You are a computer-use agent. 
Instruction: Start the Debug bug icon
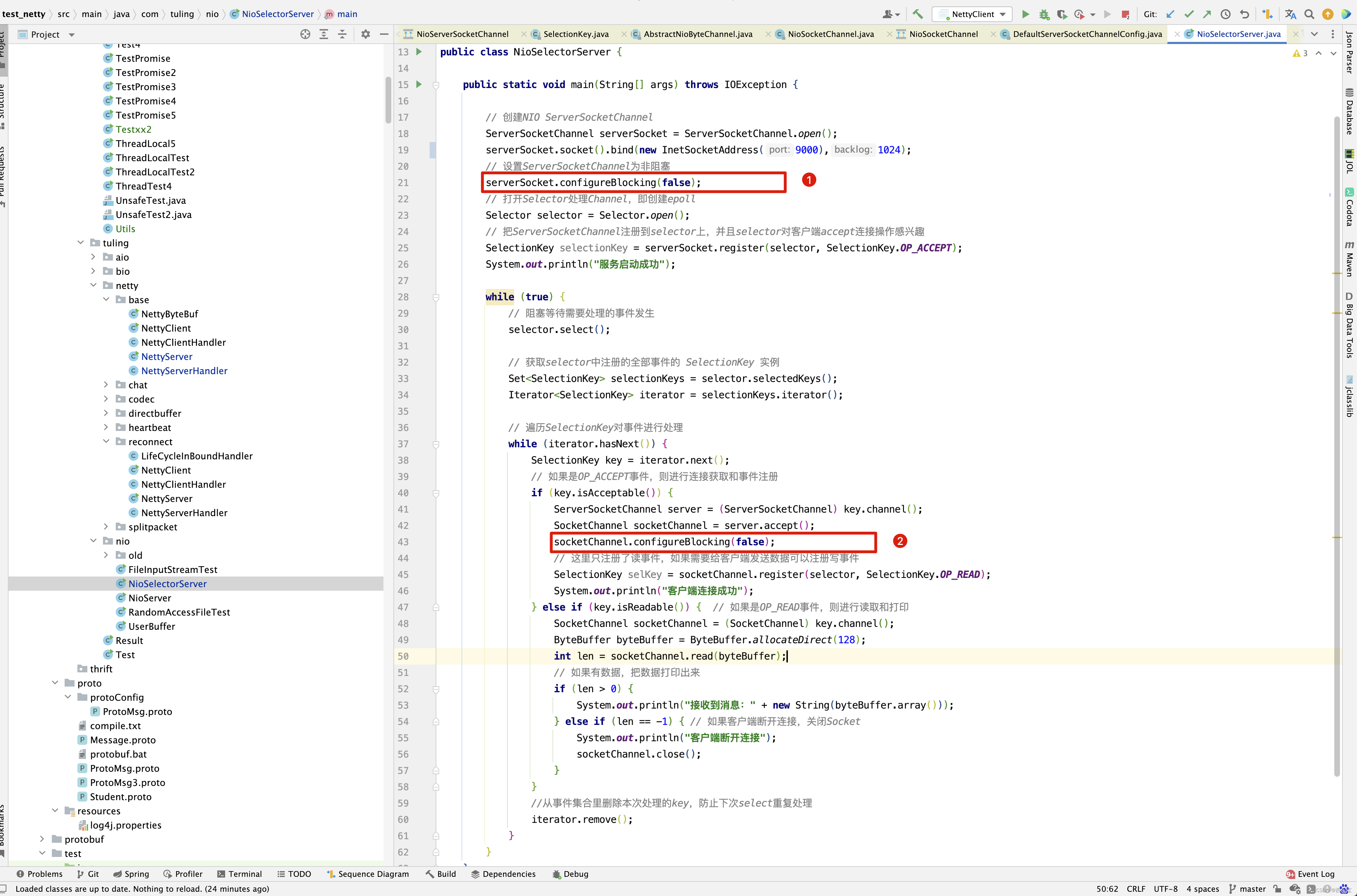(1044, 14)
